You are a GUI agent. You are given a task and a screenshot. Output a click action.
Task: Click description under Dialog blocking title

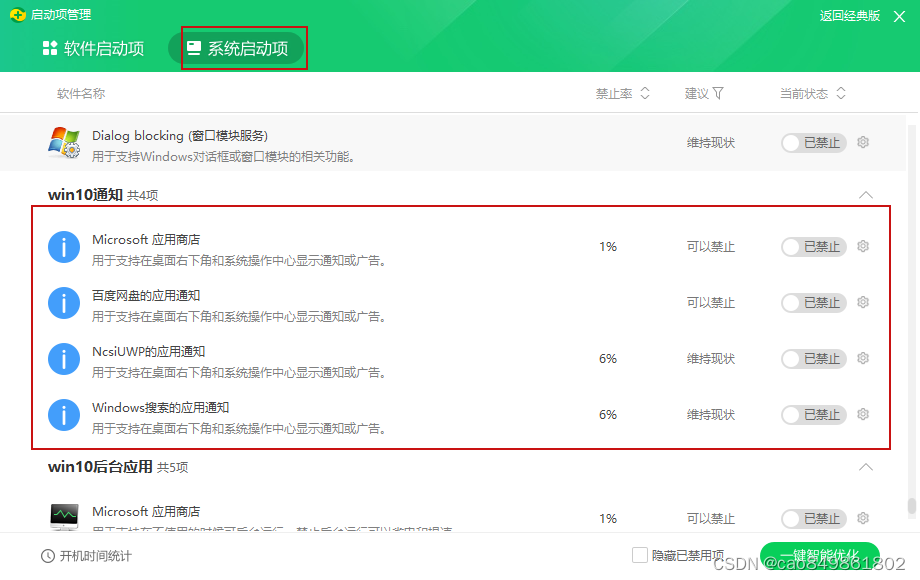(224, 157)
